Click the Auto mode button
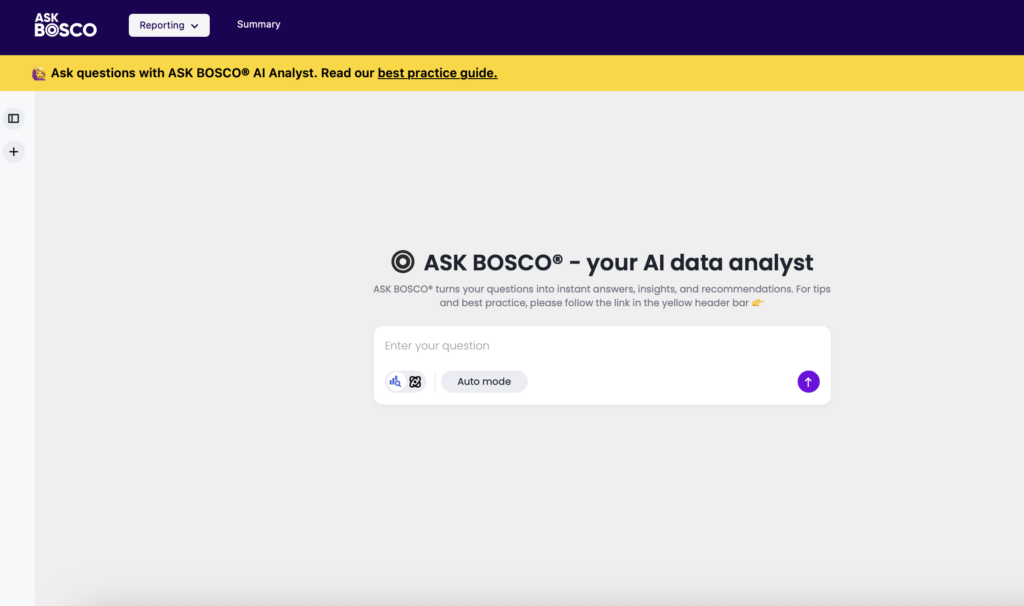 tap(484, 382)
